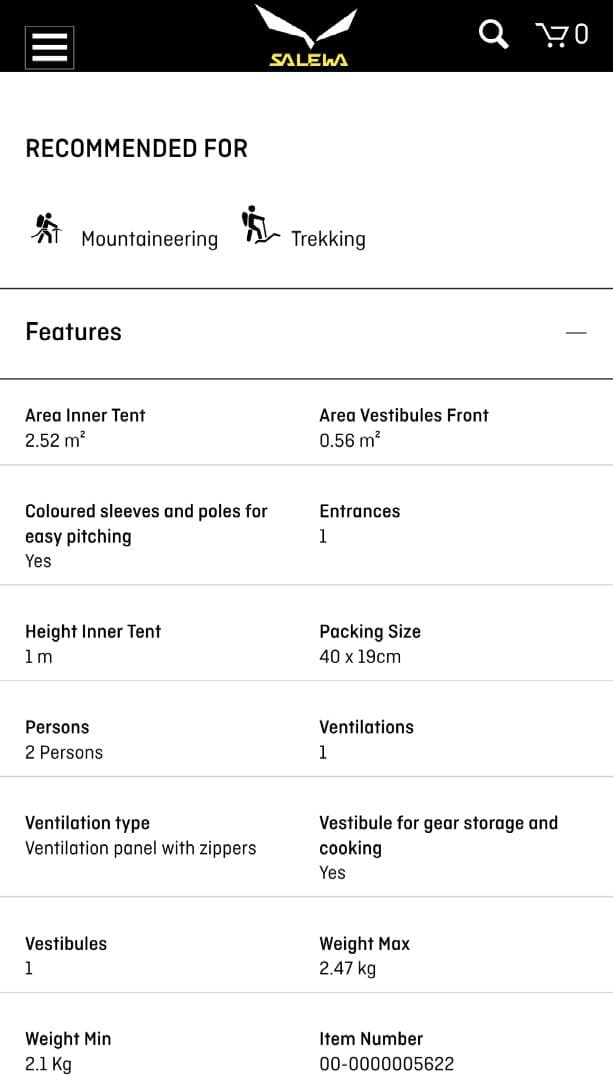613x1080 pixels.
Task: Open search with the magnifier icon
Action: (x=493, y=34)
